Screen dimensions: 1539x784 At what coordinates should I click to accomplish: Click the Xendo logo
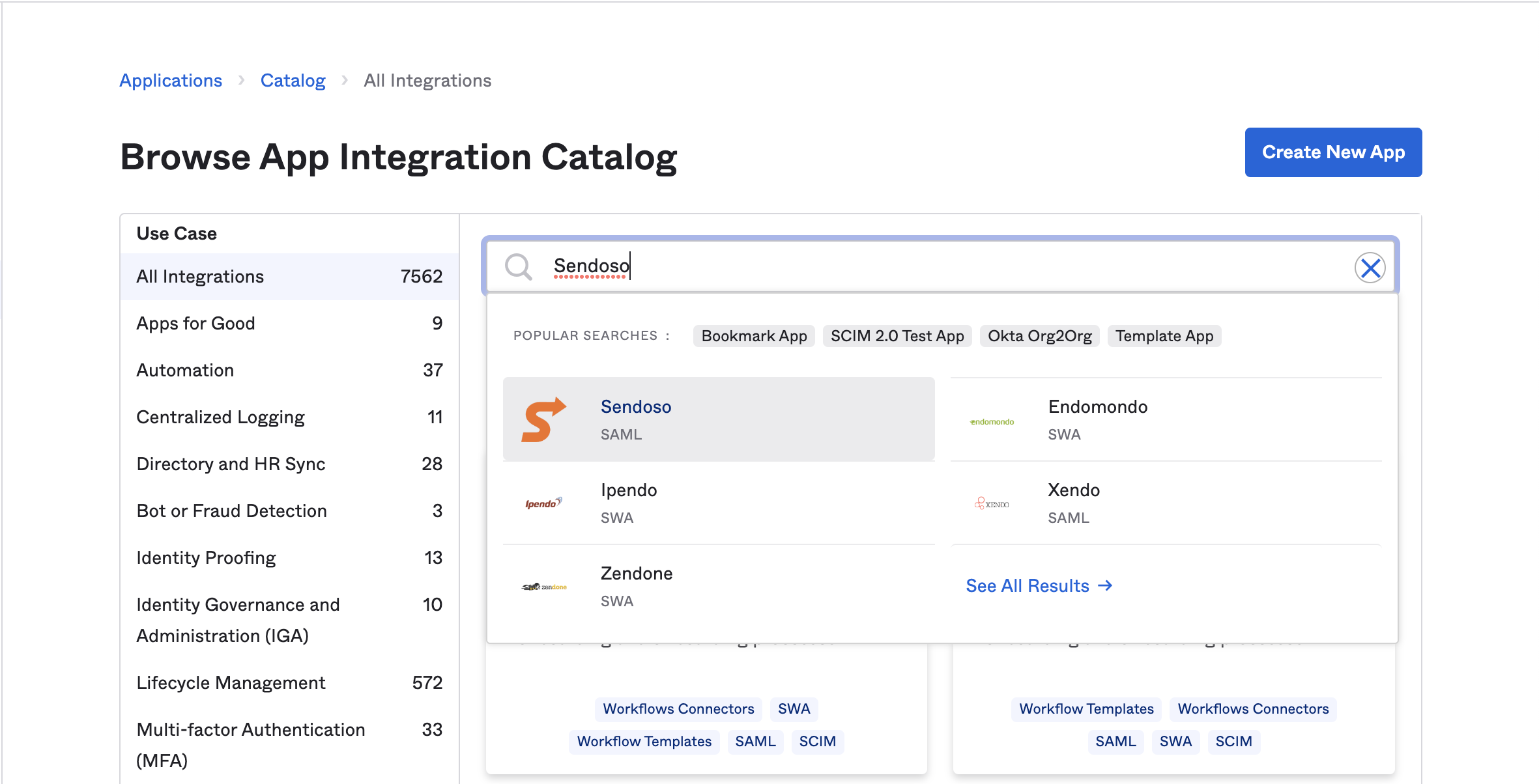pos(992,503)
